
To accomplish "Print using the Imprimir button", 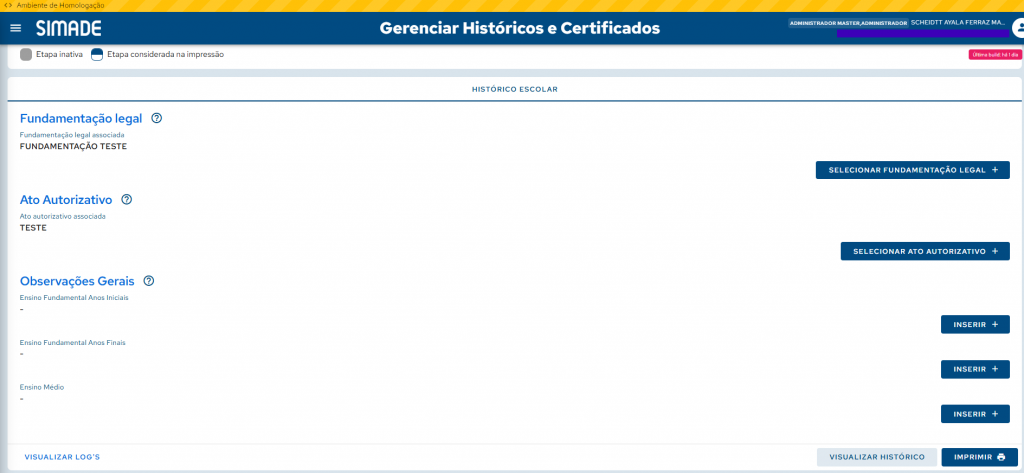I will (x=979, y=457).
